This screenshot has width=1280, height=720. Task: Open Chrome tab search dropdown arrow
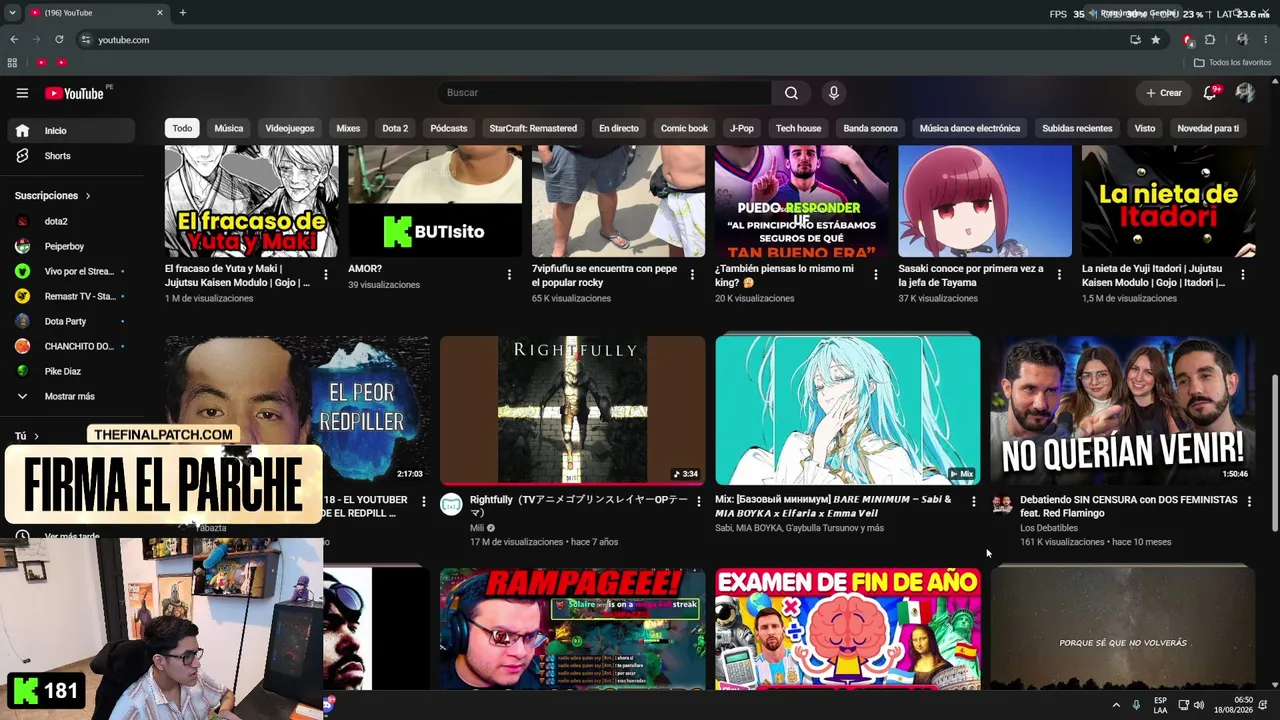click(12, 13)
